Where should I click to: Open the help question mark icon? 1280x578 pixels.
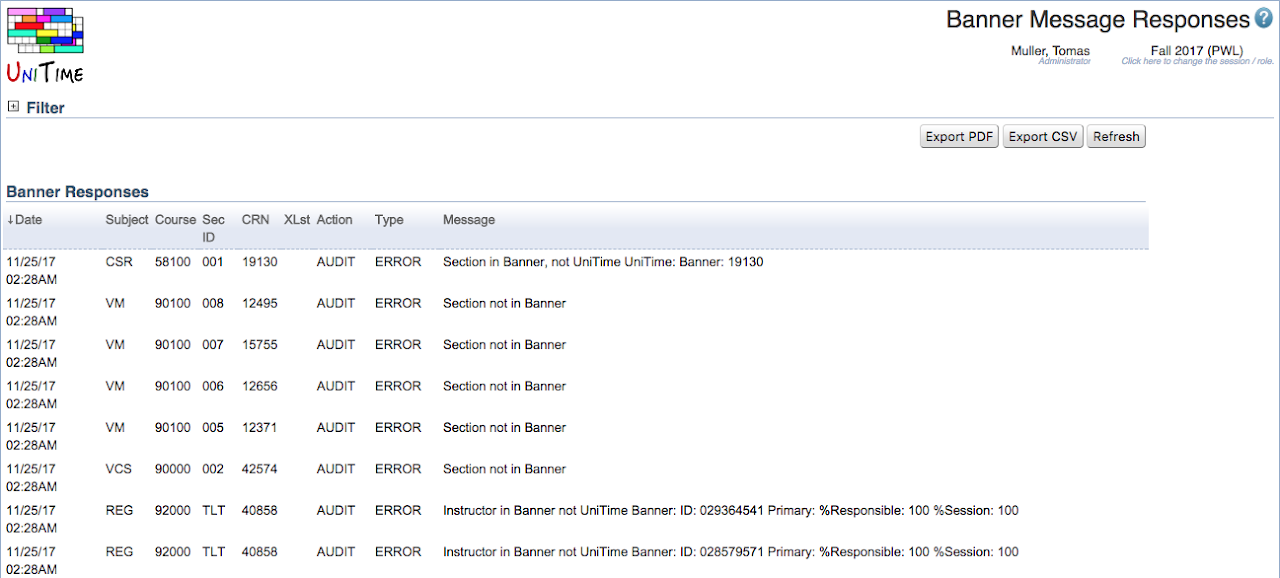click(1264, 19)
